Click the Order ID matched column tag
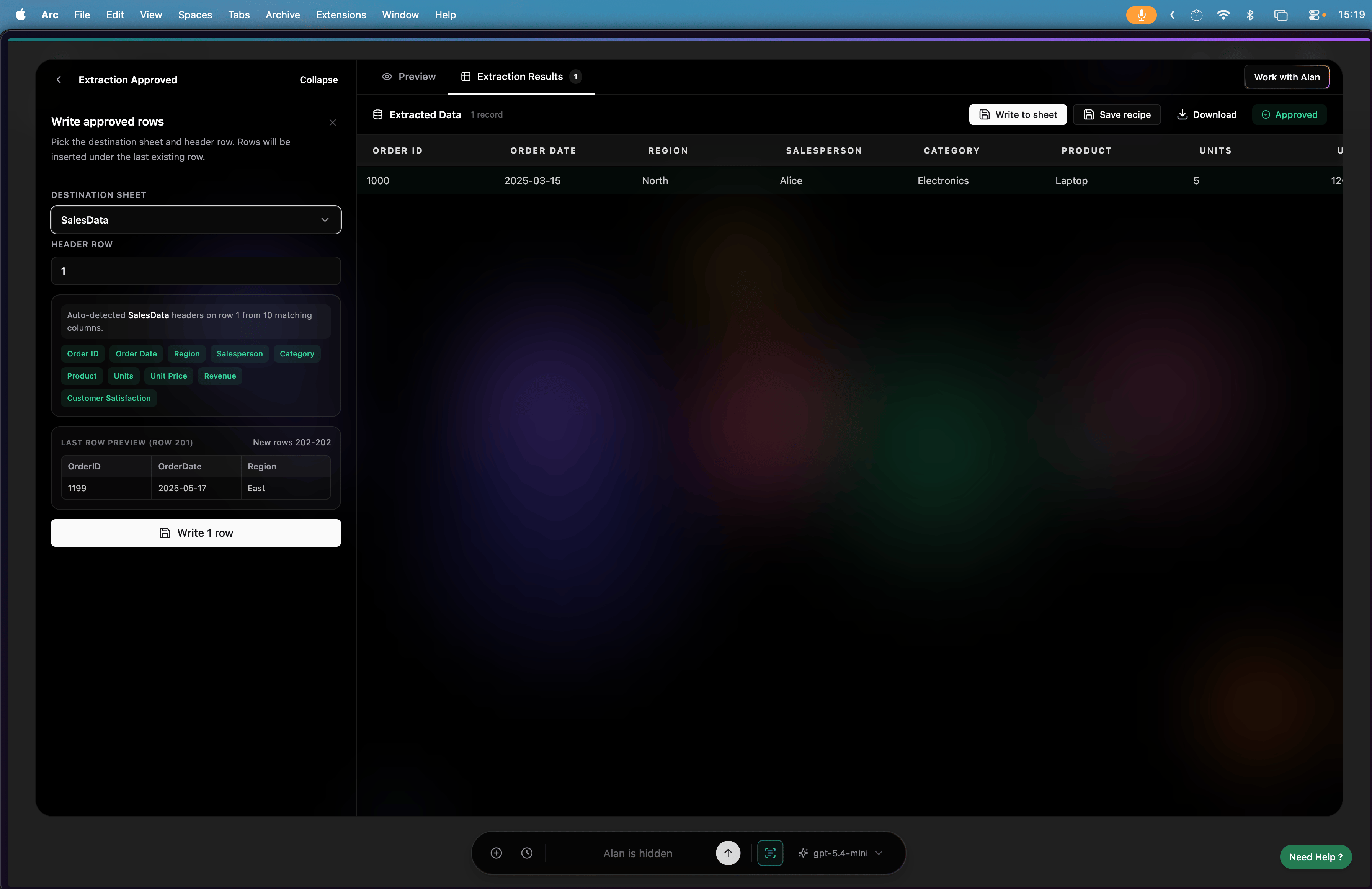 (x=82, y=354)
